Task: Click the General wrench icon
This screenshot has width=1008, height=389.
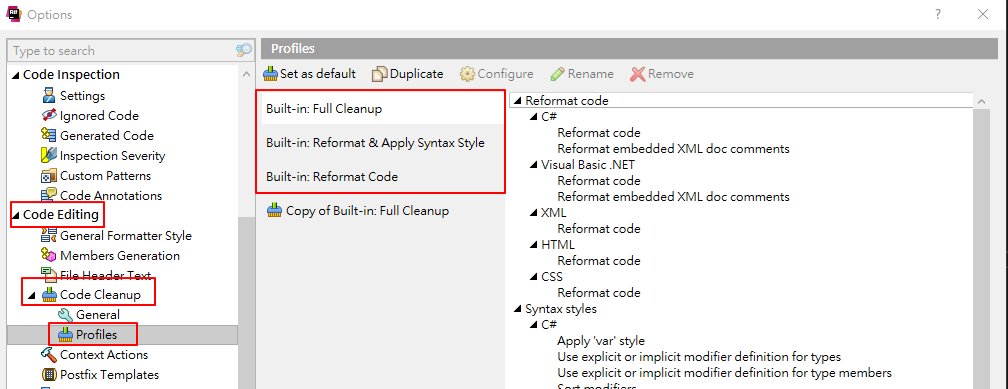Action: tap(65, 314)
